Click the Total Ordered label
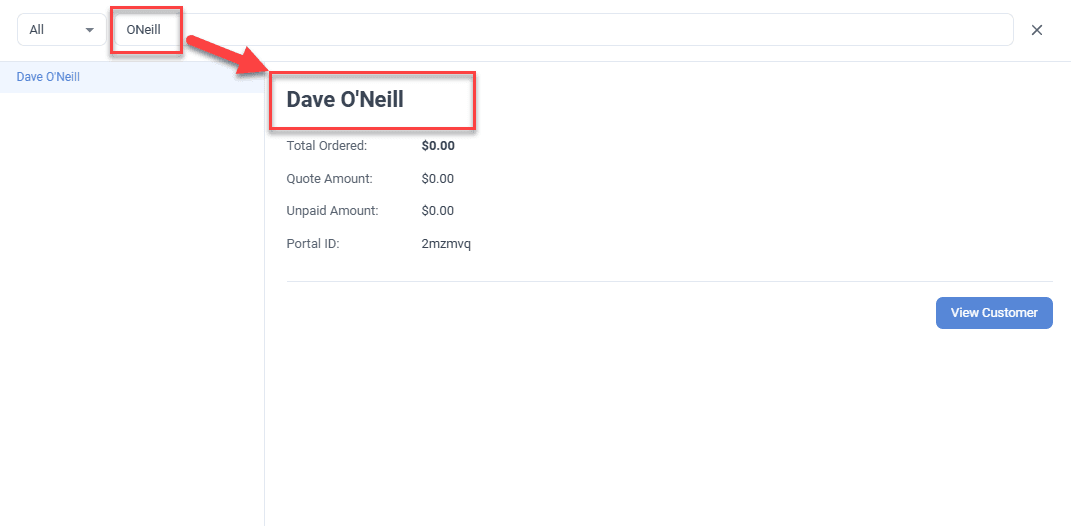1071x528 pixels. pos(327,146)
